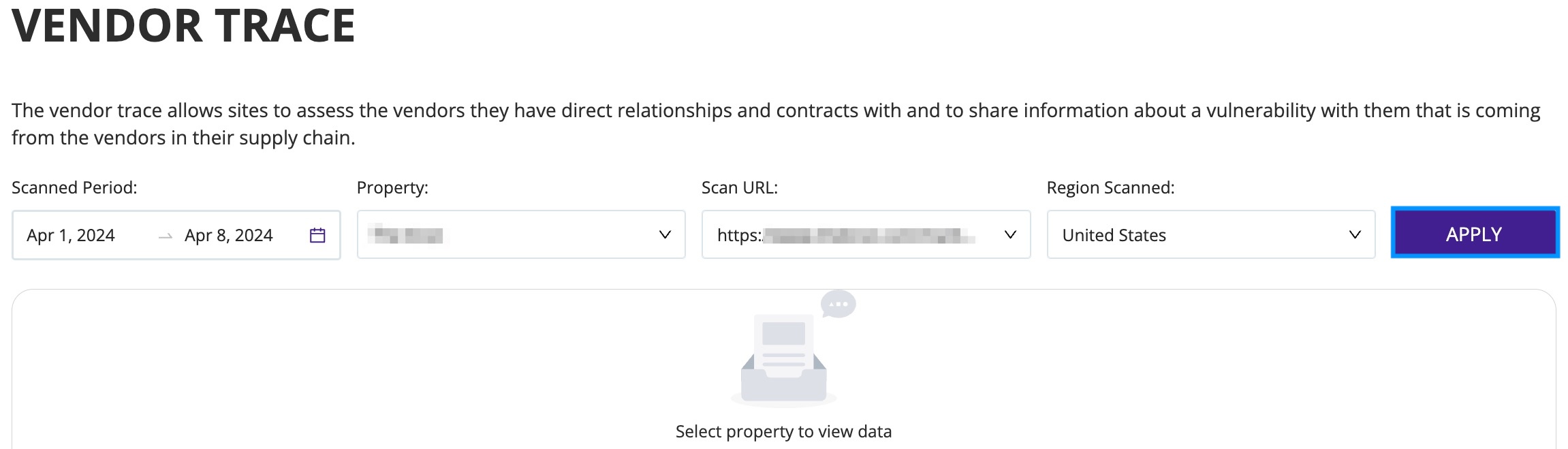
Task: Expand the Region Scanned dropdown chevron
Action: click(x=1355, y=234)
